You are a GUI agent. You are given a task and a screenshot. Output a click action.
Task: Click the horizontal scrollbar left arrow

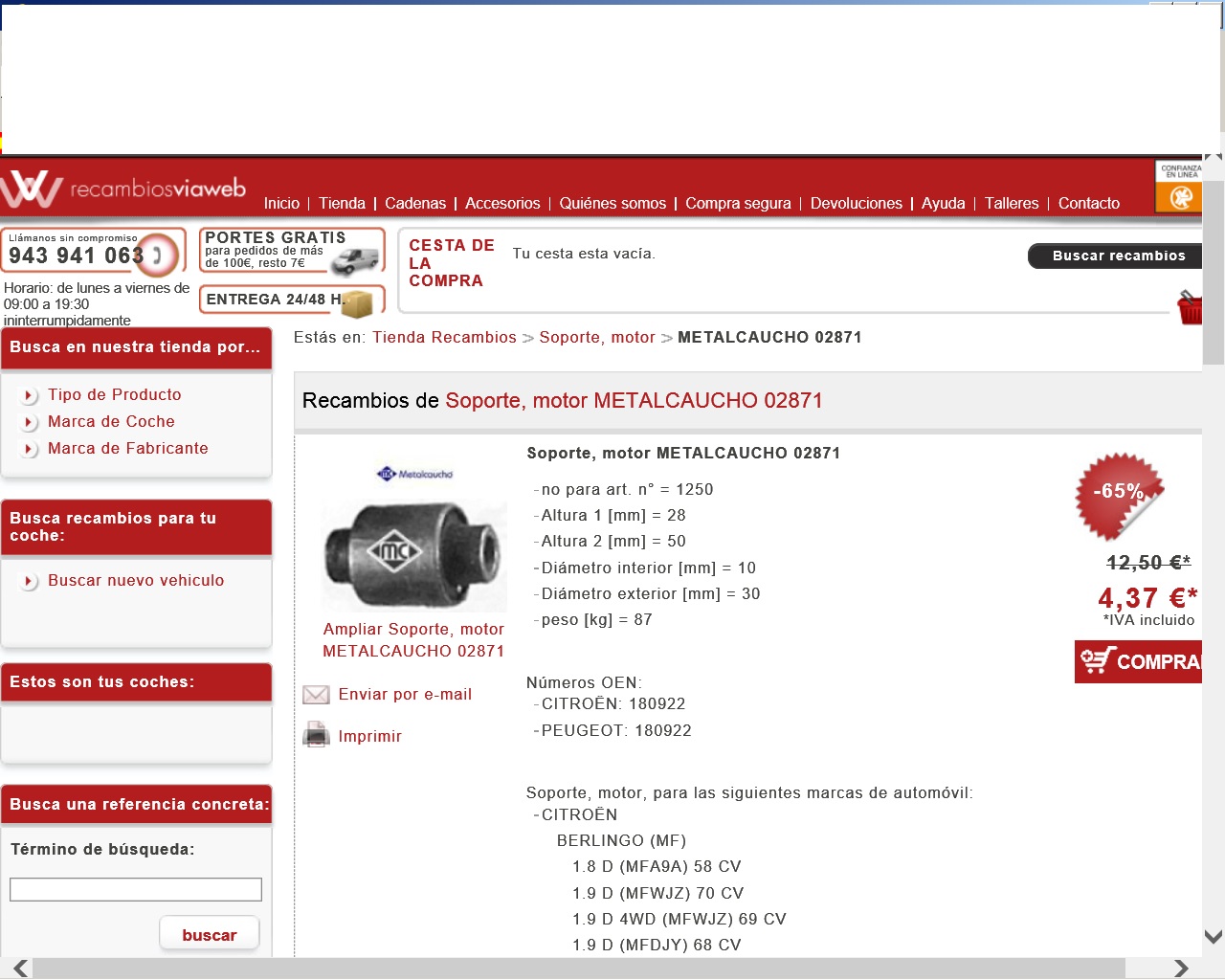coord(20,969)
